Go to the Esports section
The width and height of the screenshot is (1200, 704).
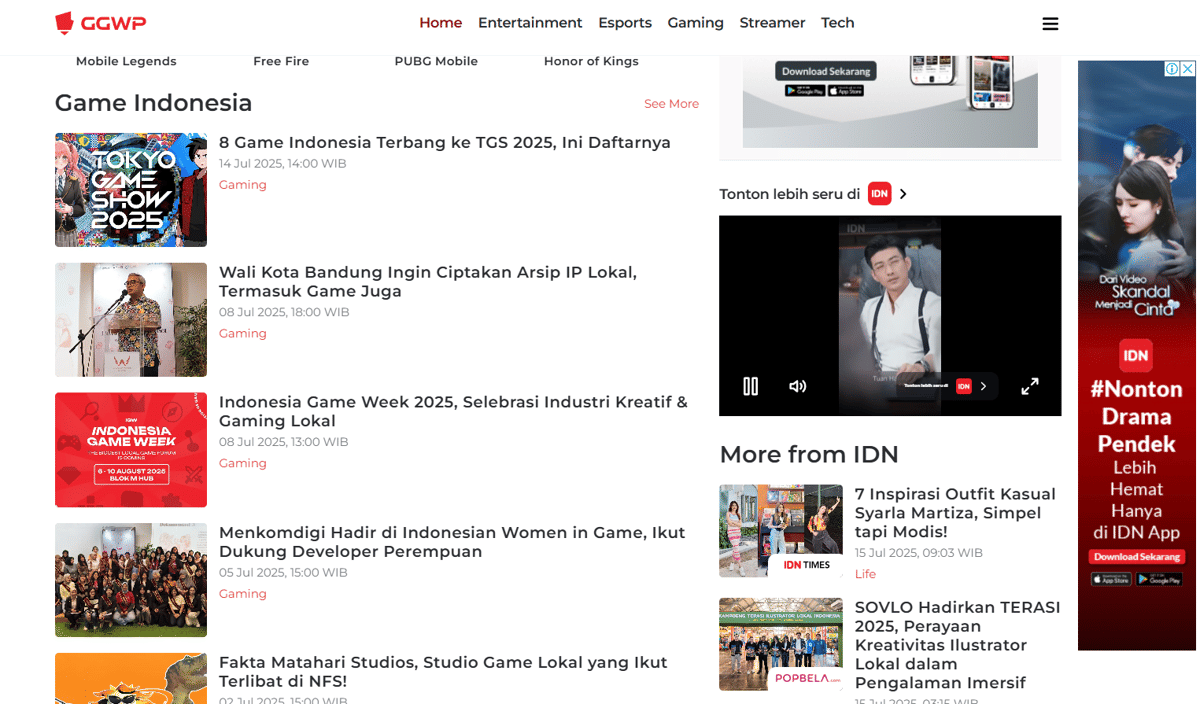click(625, 23)
